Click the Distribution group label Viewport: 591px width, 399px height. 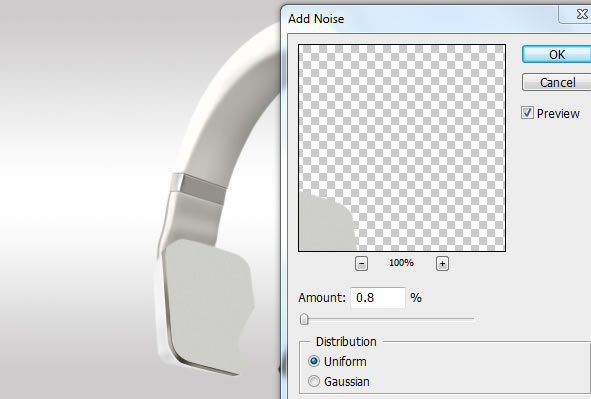coord(346,342)
